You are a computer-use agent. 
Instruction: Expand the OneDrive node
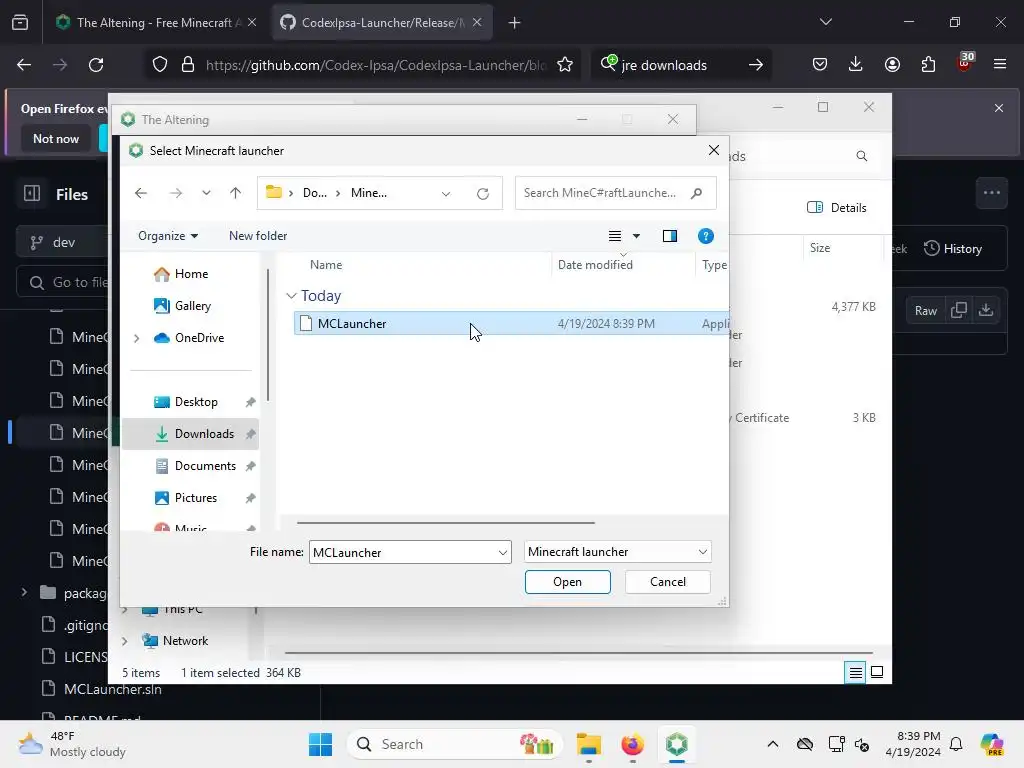pos(136,338)
